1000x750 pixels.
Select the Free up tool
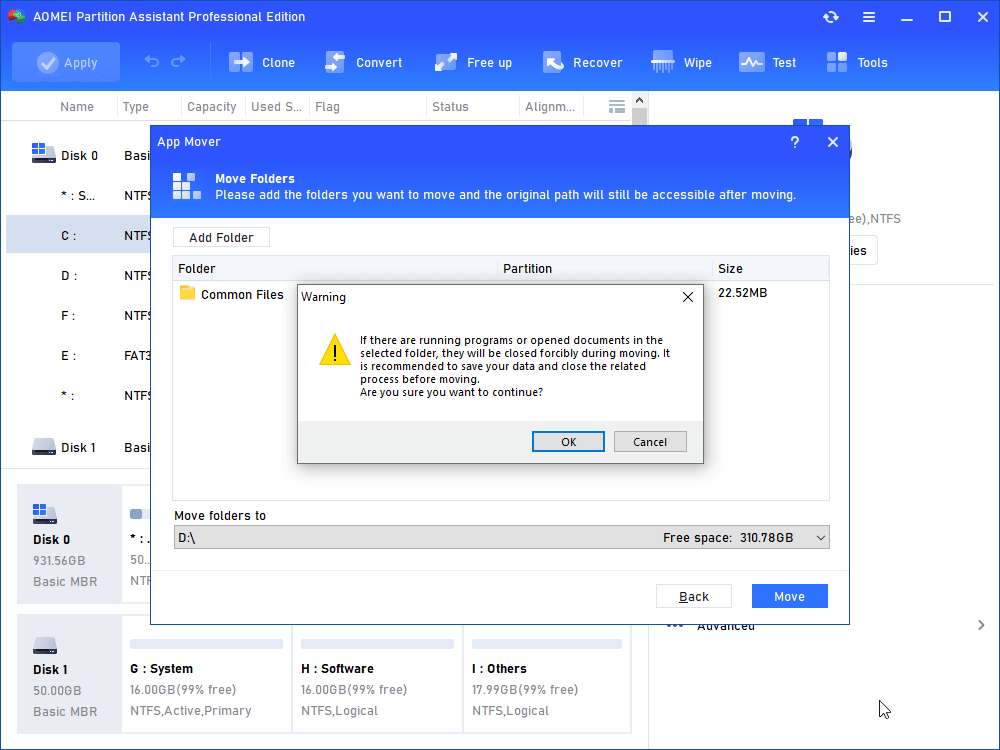(446, 62)
